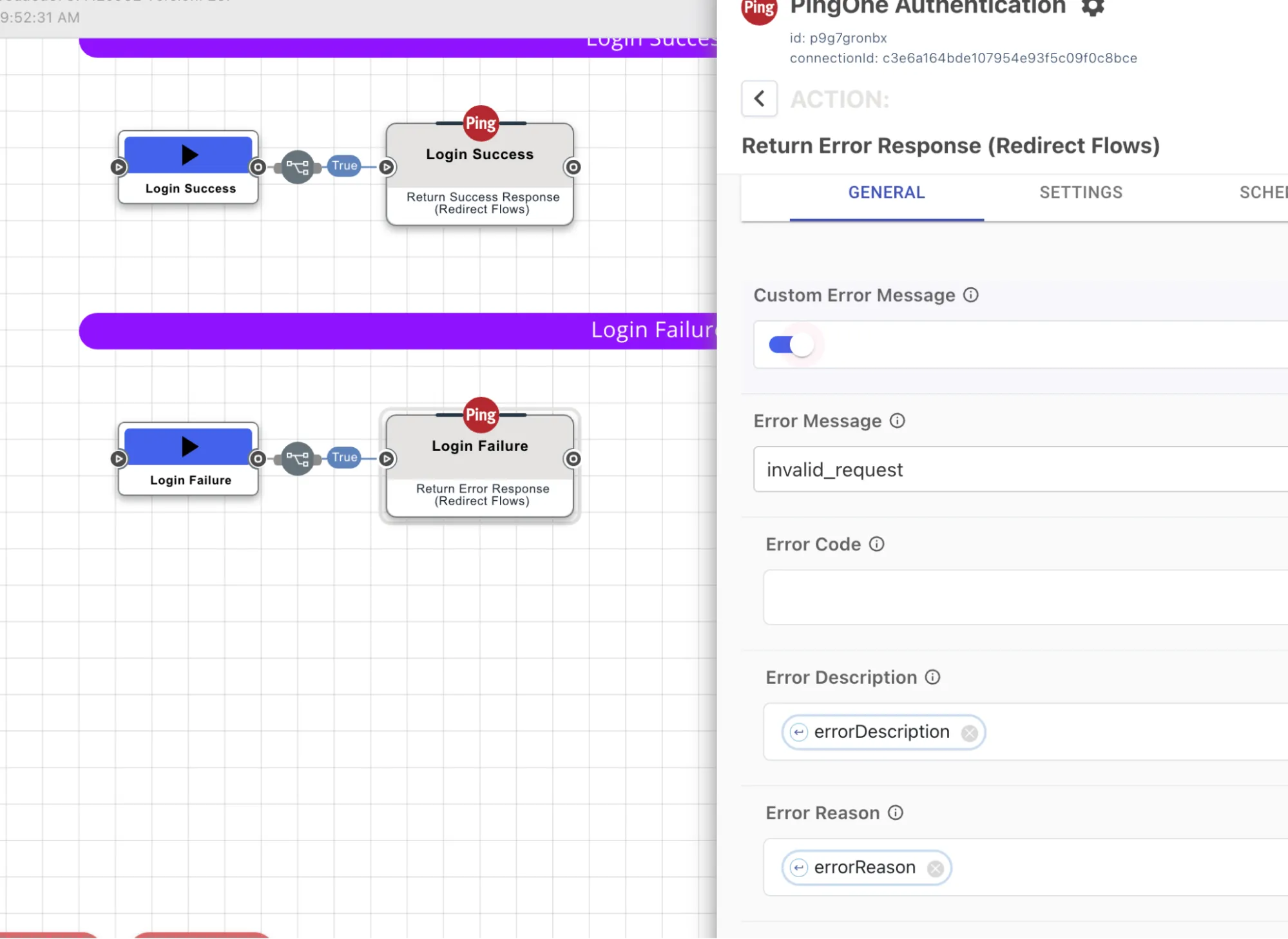Show info for Error Message
The height and width of the screenshot is (939, 1288).
pos(897,420)
